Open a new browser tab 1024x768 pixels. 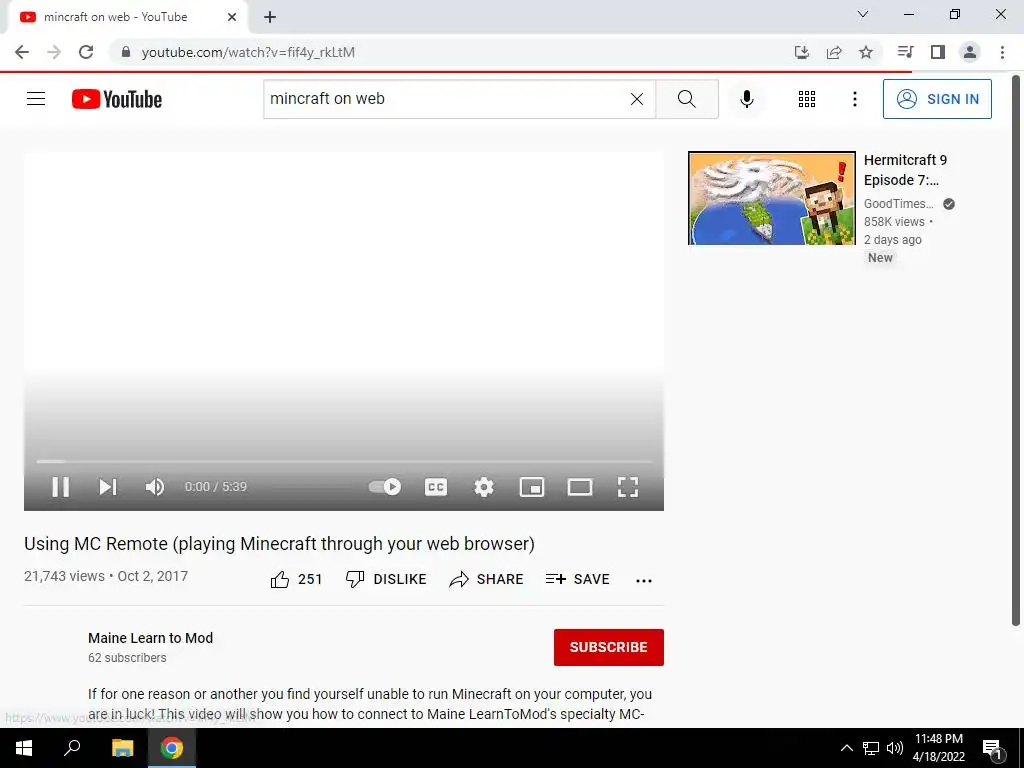point(270,17)
